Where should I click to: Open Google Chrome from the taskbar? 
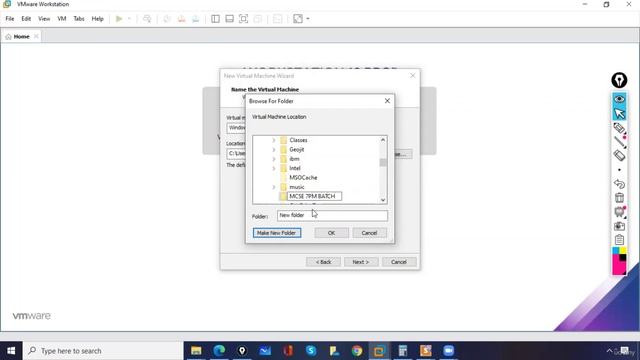click(357, 351)
